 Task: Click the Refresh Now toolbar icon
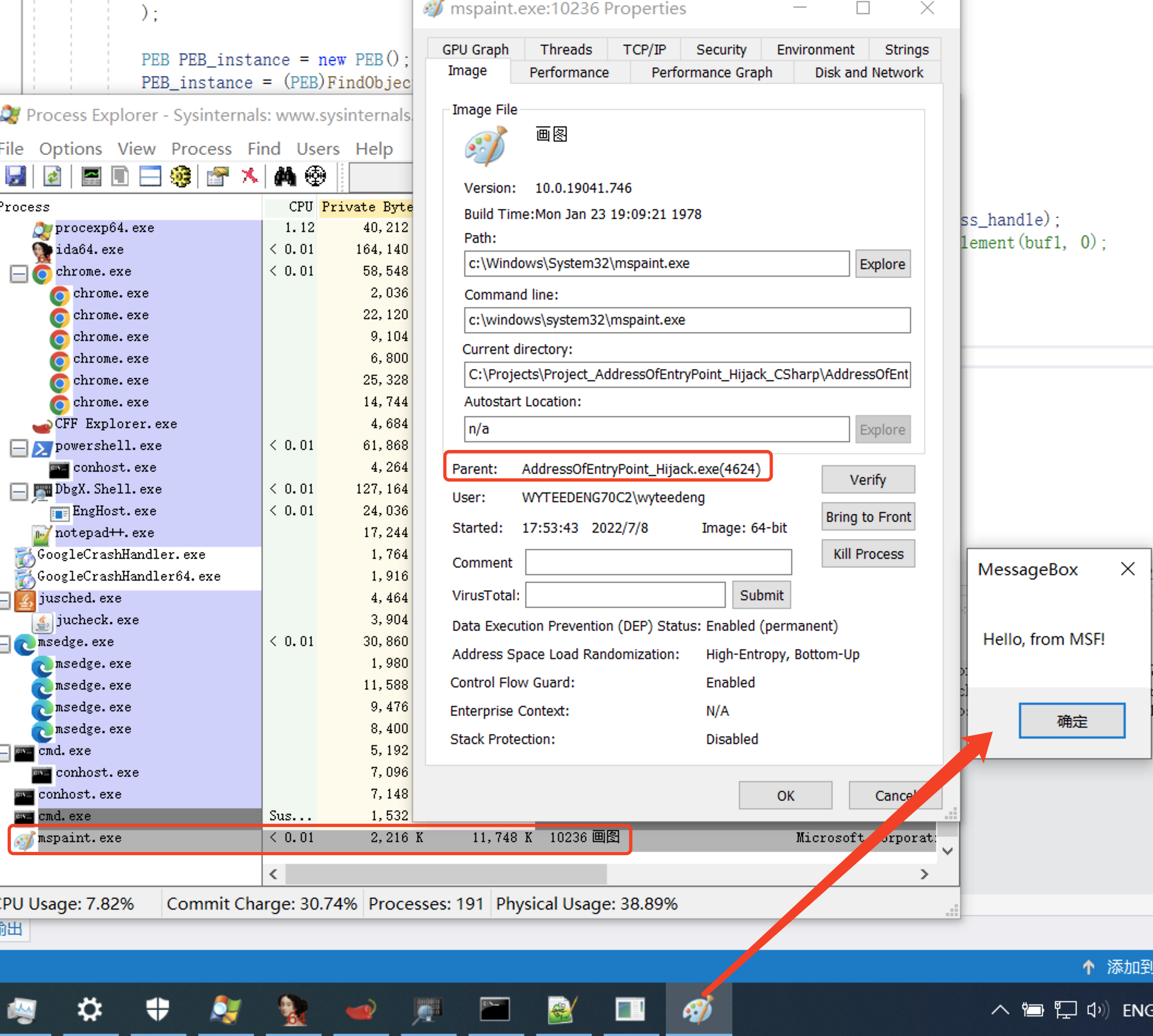52,176
